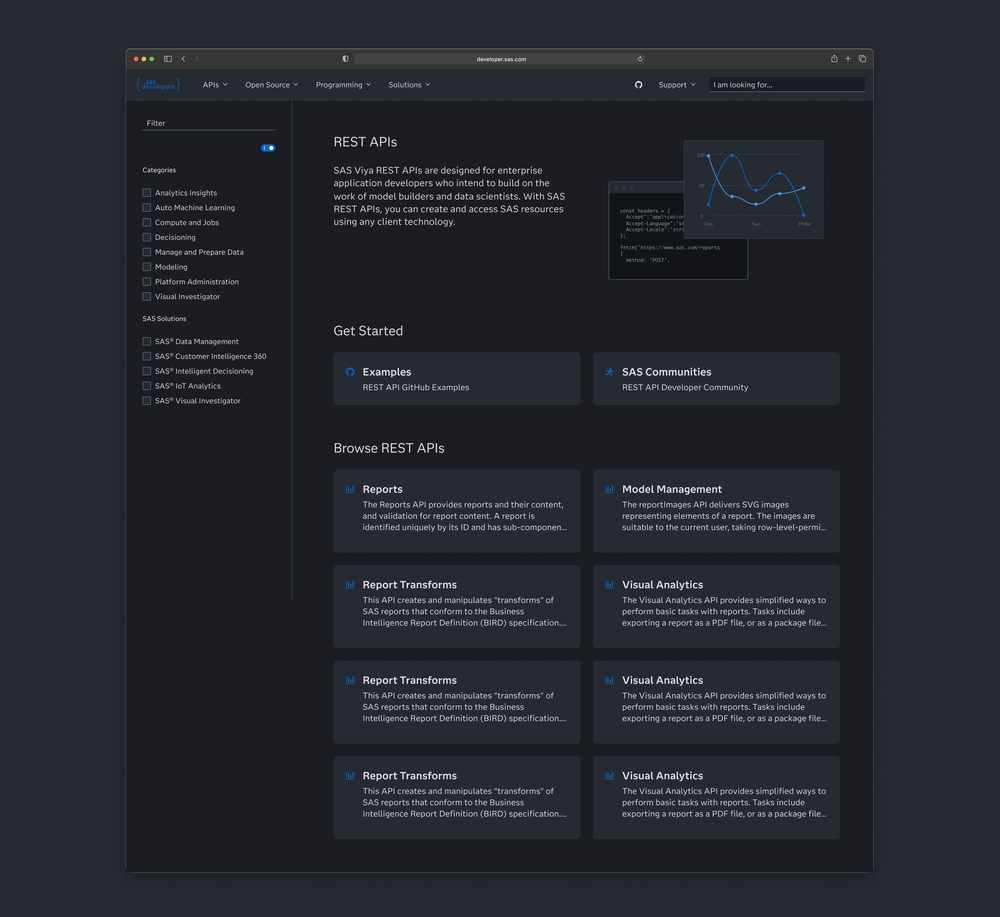Focus the Filter input field
The height and width of the screenshot is (917, 1000).
[209, 123]
